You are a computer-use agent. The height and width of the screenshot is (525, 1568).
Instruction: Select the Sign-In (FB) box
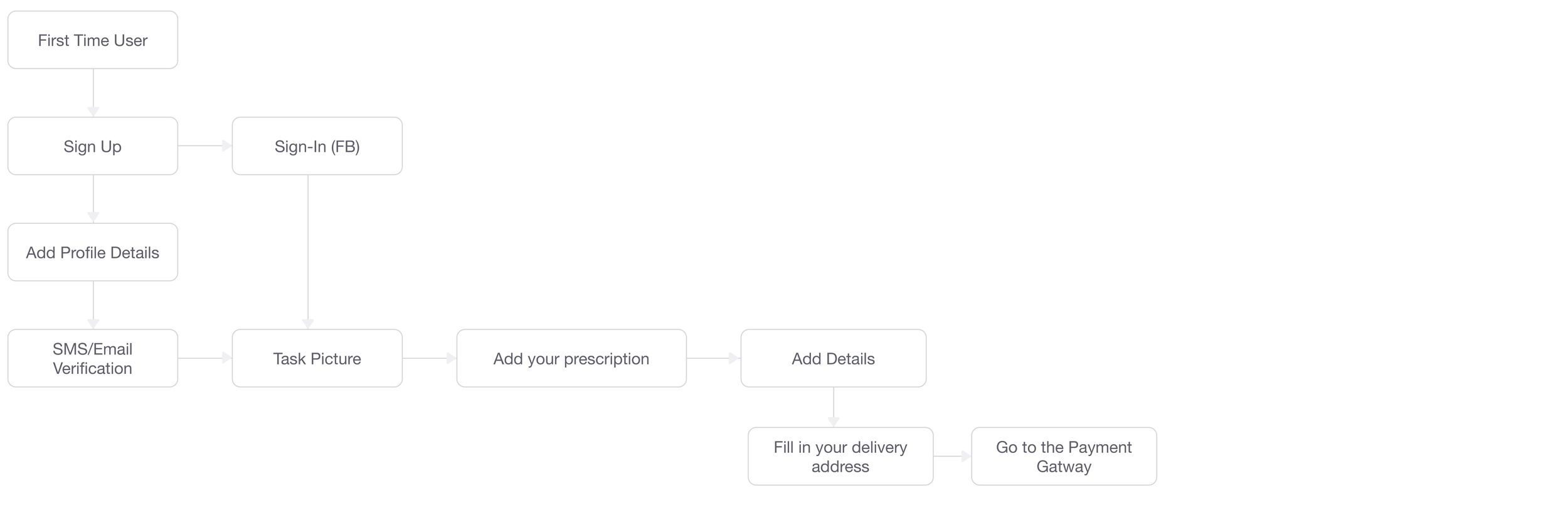point(317,146)
